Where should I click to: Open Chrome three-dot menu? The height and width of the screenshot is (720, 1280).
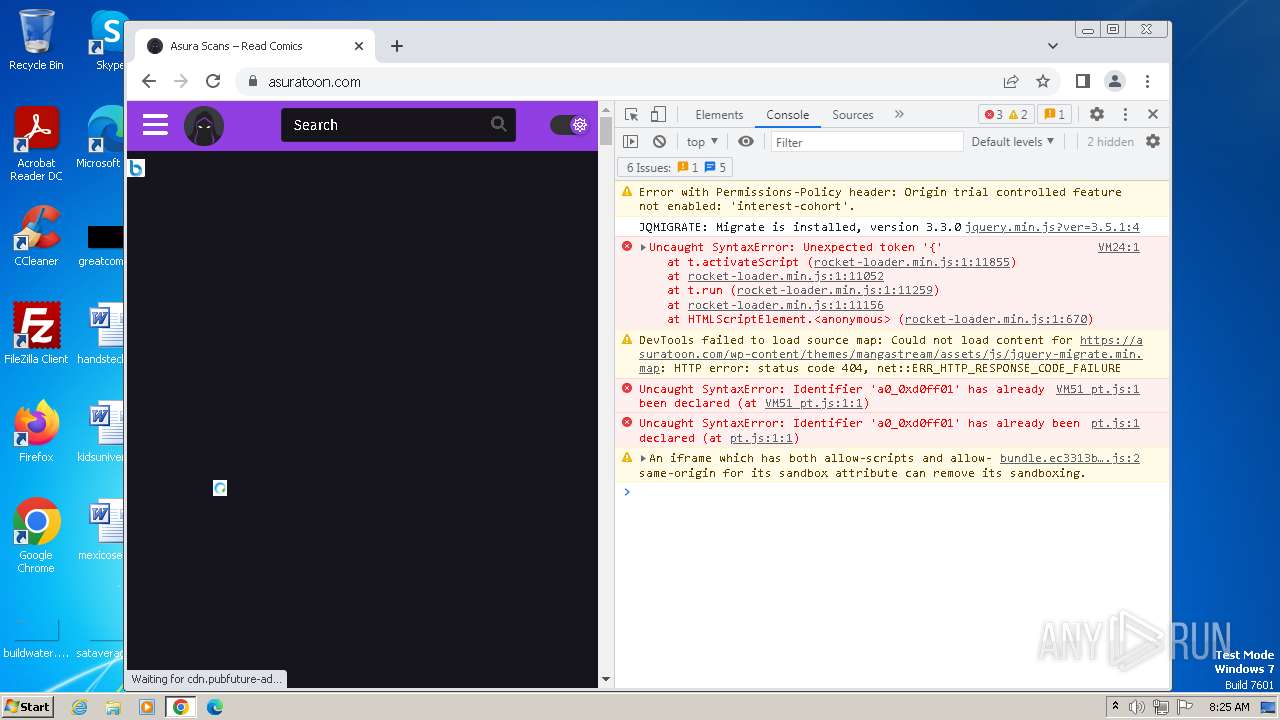point(1147,81)
